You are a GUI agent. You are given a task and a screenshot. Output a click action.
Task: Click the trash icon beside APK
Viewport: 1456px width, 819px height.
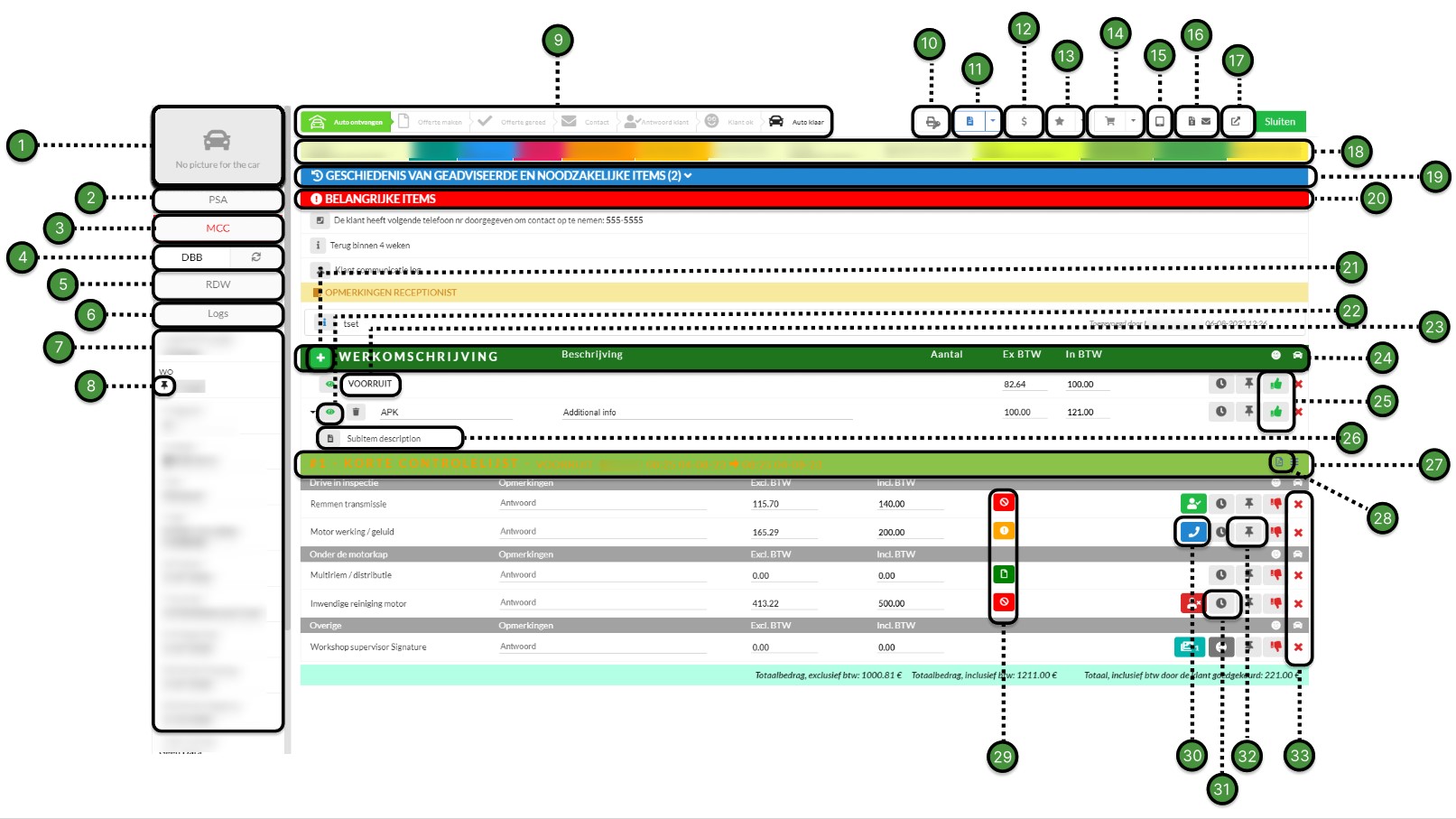(x=357, y=412)
